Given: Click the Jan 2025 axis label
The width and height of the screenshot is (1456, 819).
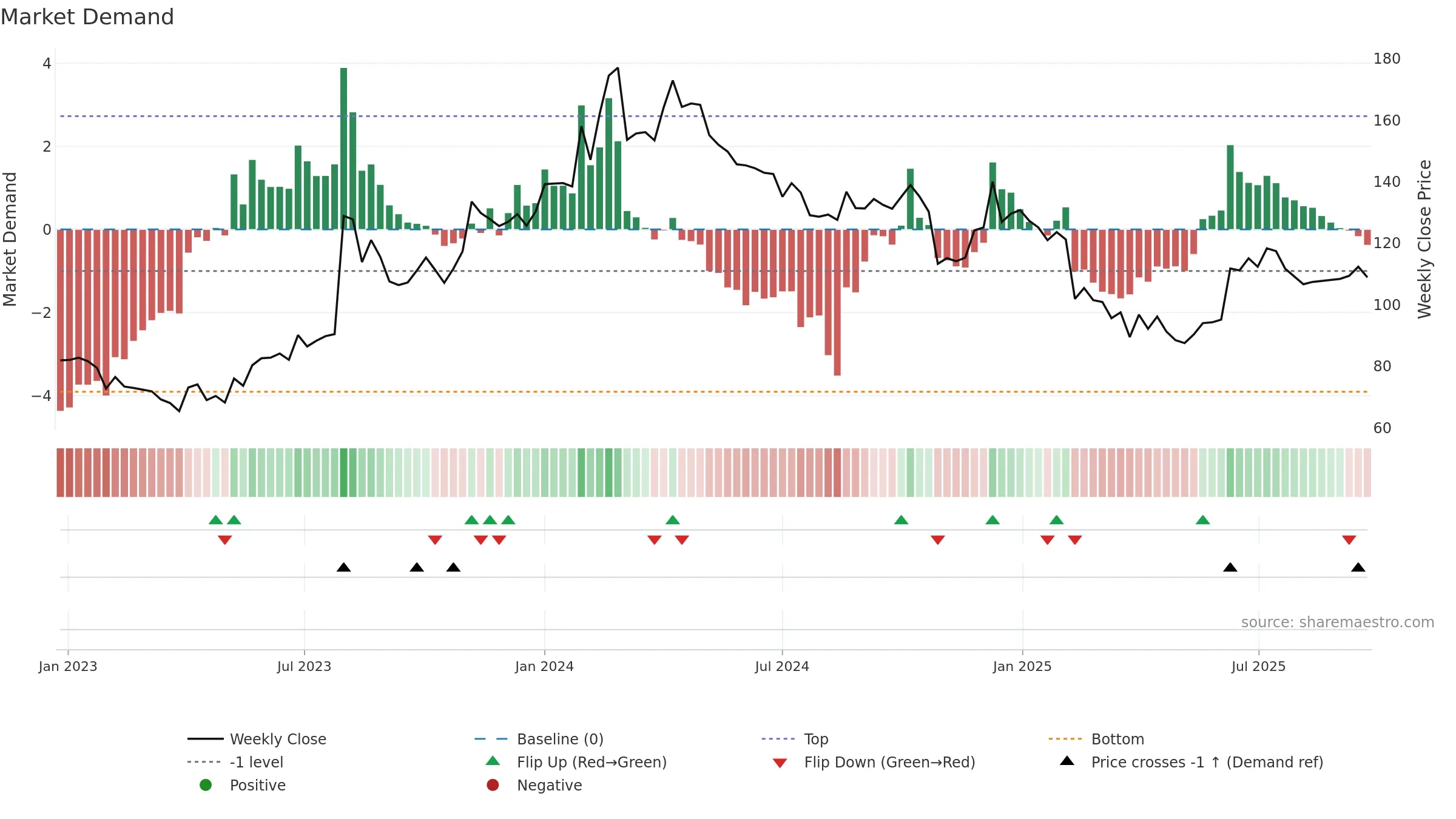Looking at the screenshot, I should (x=1023, y=666).
